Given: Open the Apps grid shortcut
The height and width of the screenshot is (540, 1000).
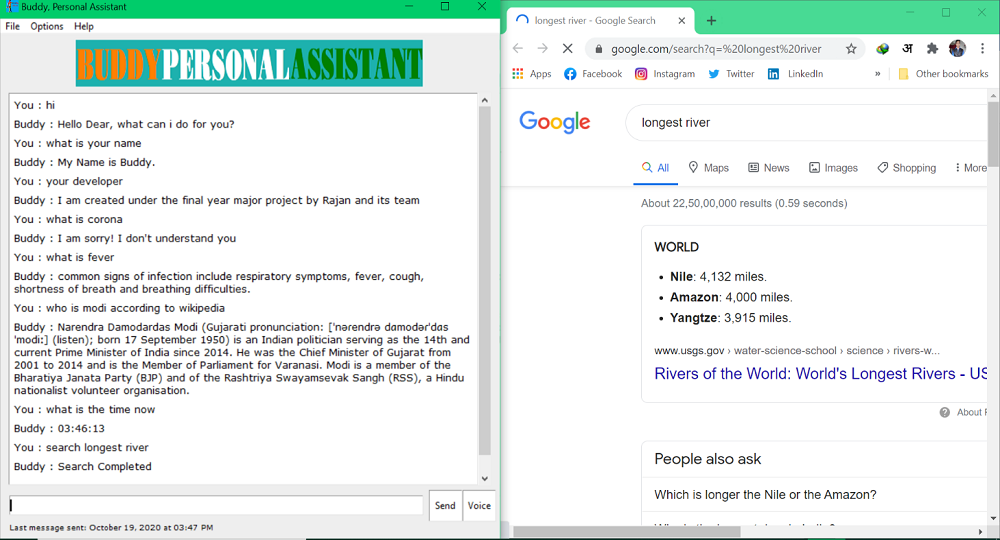Looking at the screenshot, I should click(x=532, y=74).
